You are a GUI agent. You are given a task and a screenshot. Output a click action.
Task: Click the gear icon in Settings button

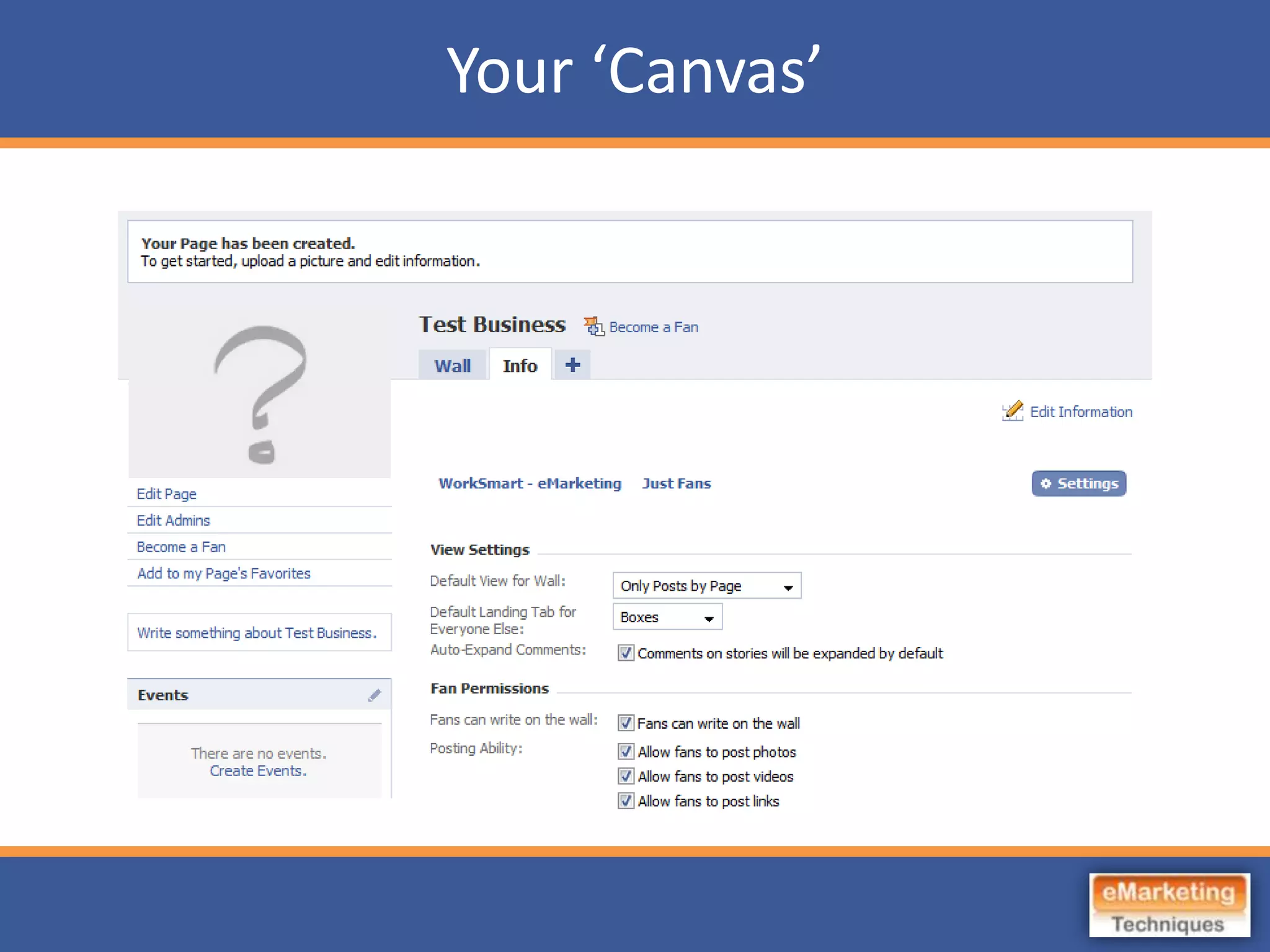click(x=1046, y=483)
